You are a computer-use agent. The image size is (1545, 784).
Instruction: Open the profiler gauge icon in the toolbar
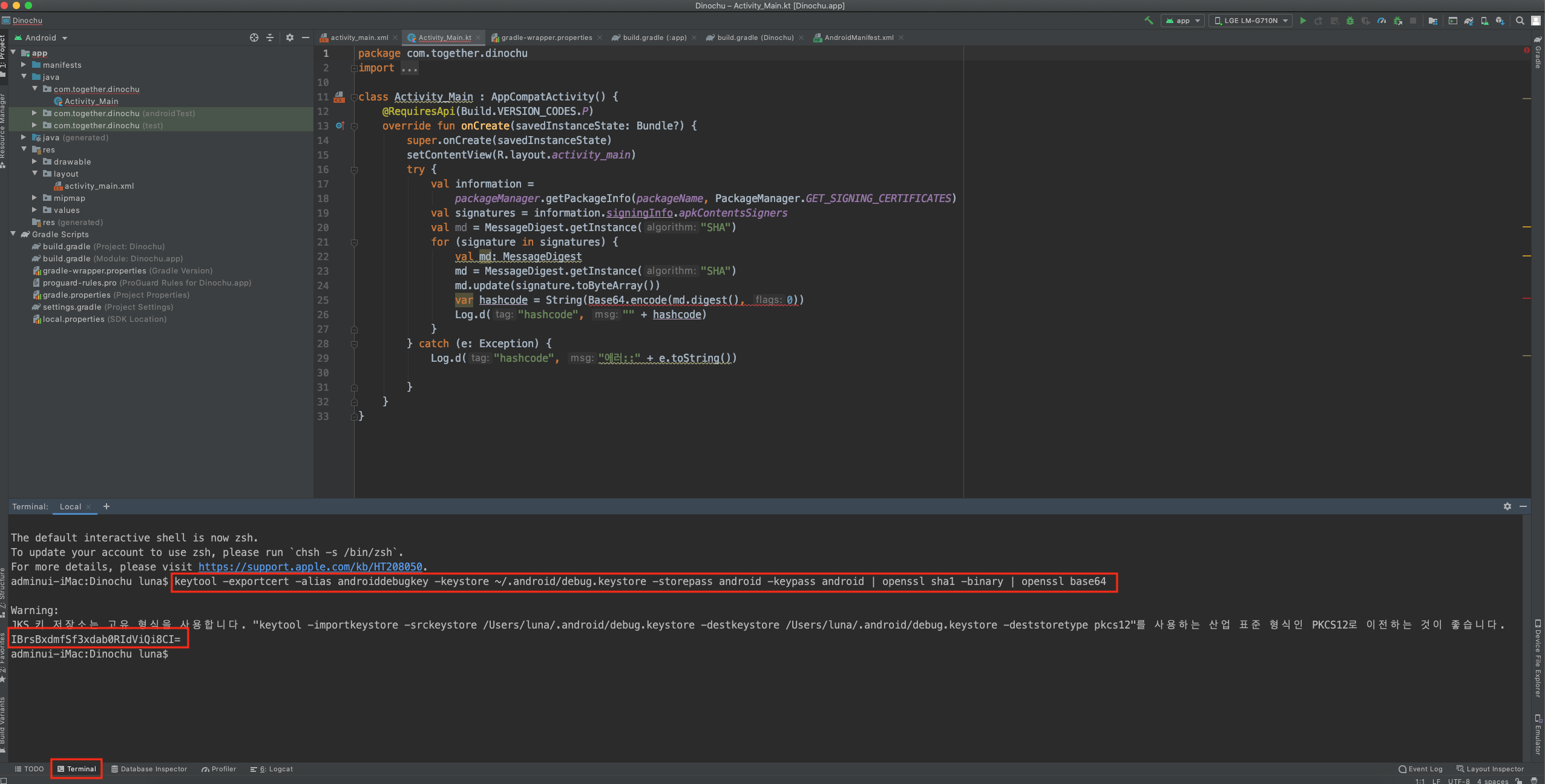pyautogui.click(x=1382, y=21)
